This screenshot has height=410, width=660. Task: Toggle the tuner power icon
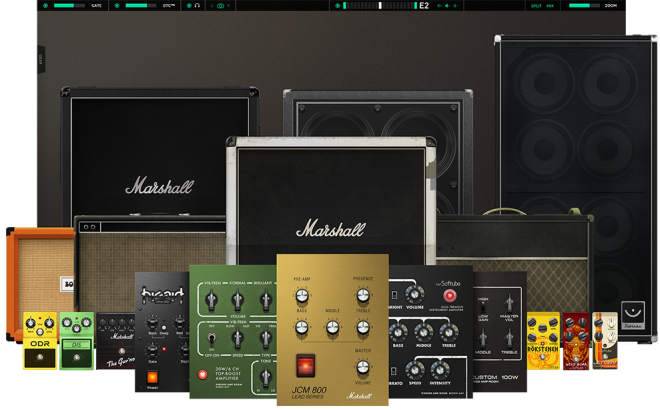[337, 5]
